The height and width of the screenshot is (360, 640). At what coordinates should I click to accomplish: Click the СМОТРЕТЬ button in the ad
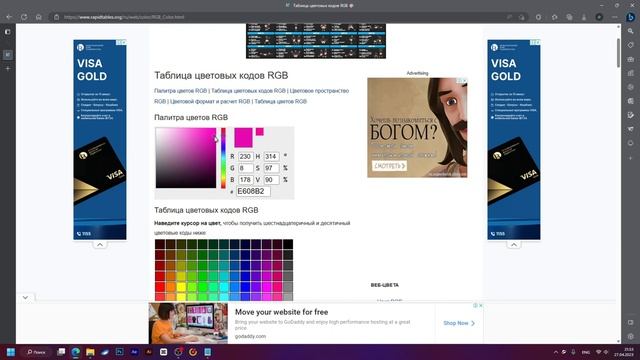389,166
